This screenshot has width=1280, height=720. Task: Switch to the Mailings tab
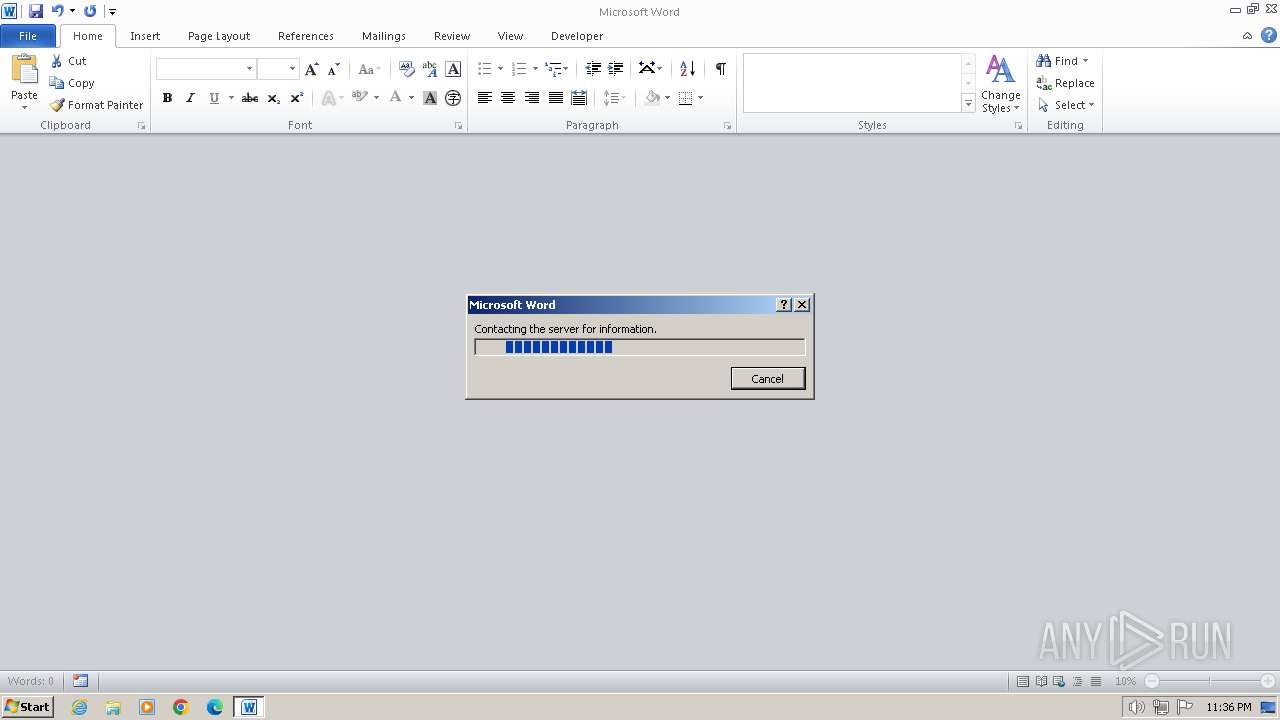point(384,36)
